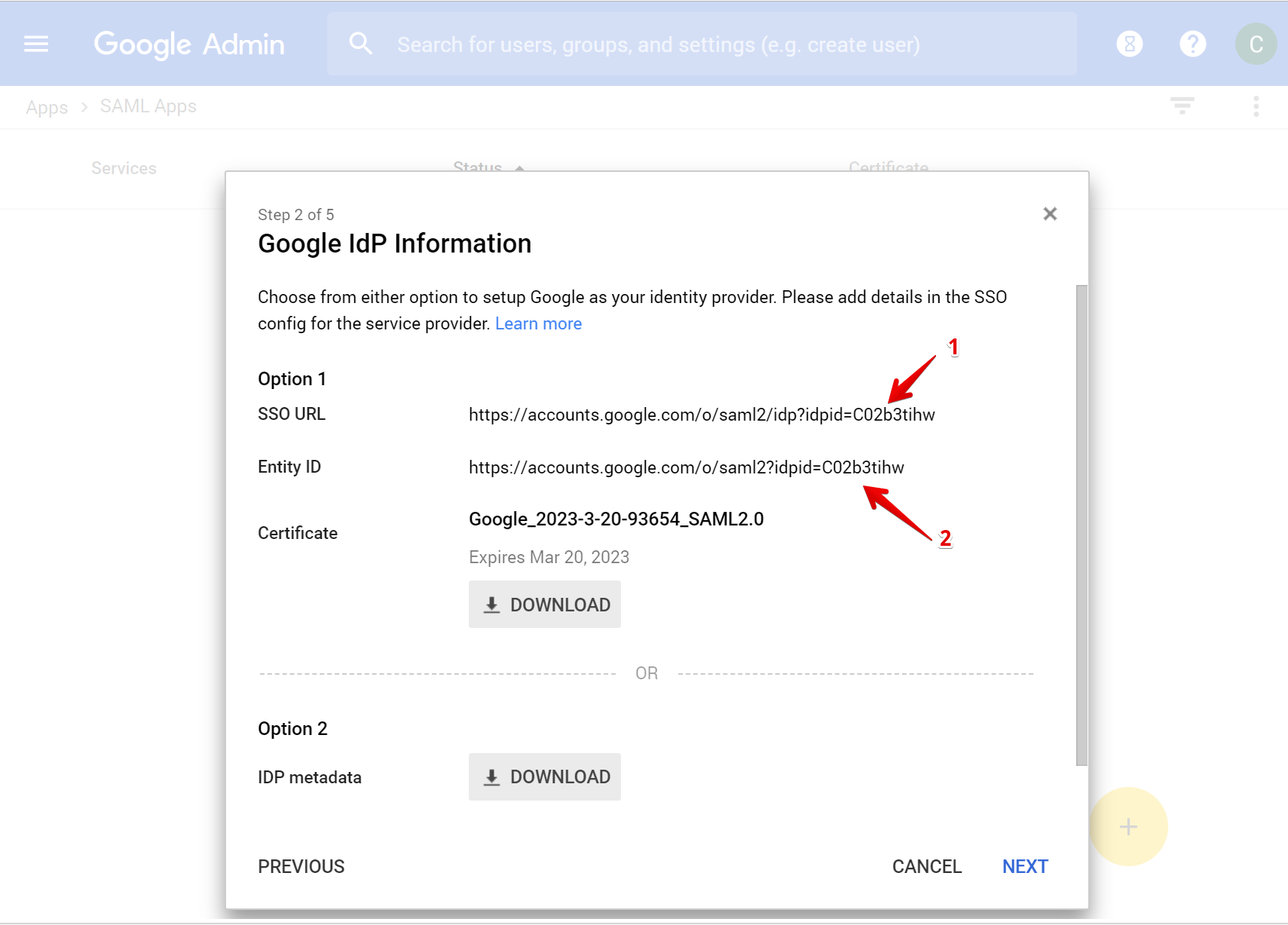The height and width of the screenshot is (925, 1288).
Task: Click the Certificate field label
Action: pyautogui.click(x=298, y=533)
